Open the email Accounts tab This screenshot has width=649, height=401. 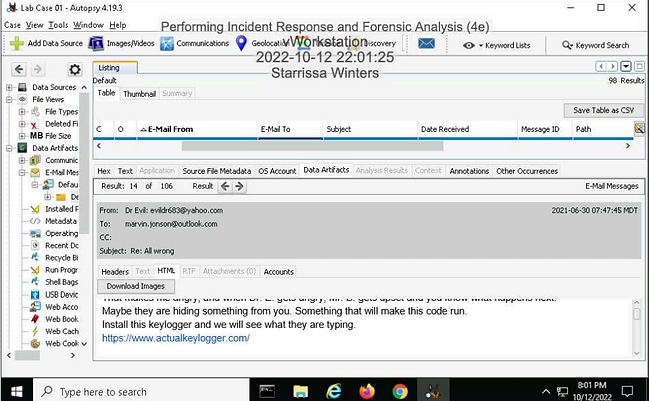279,272
